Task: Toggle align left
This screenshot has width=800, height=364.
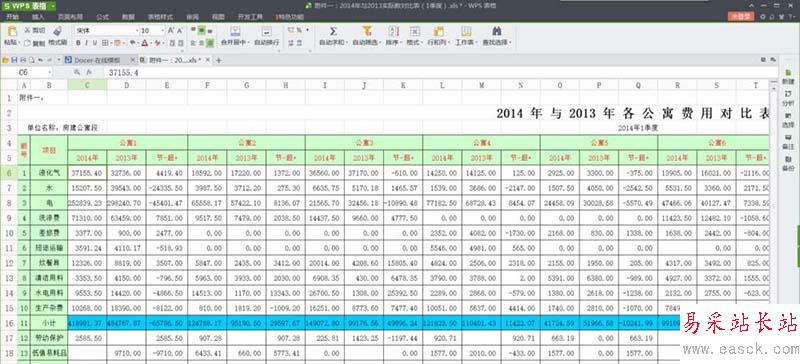Action: [x=193, y=43]
